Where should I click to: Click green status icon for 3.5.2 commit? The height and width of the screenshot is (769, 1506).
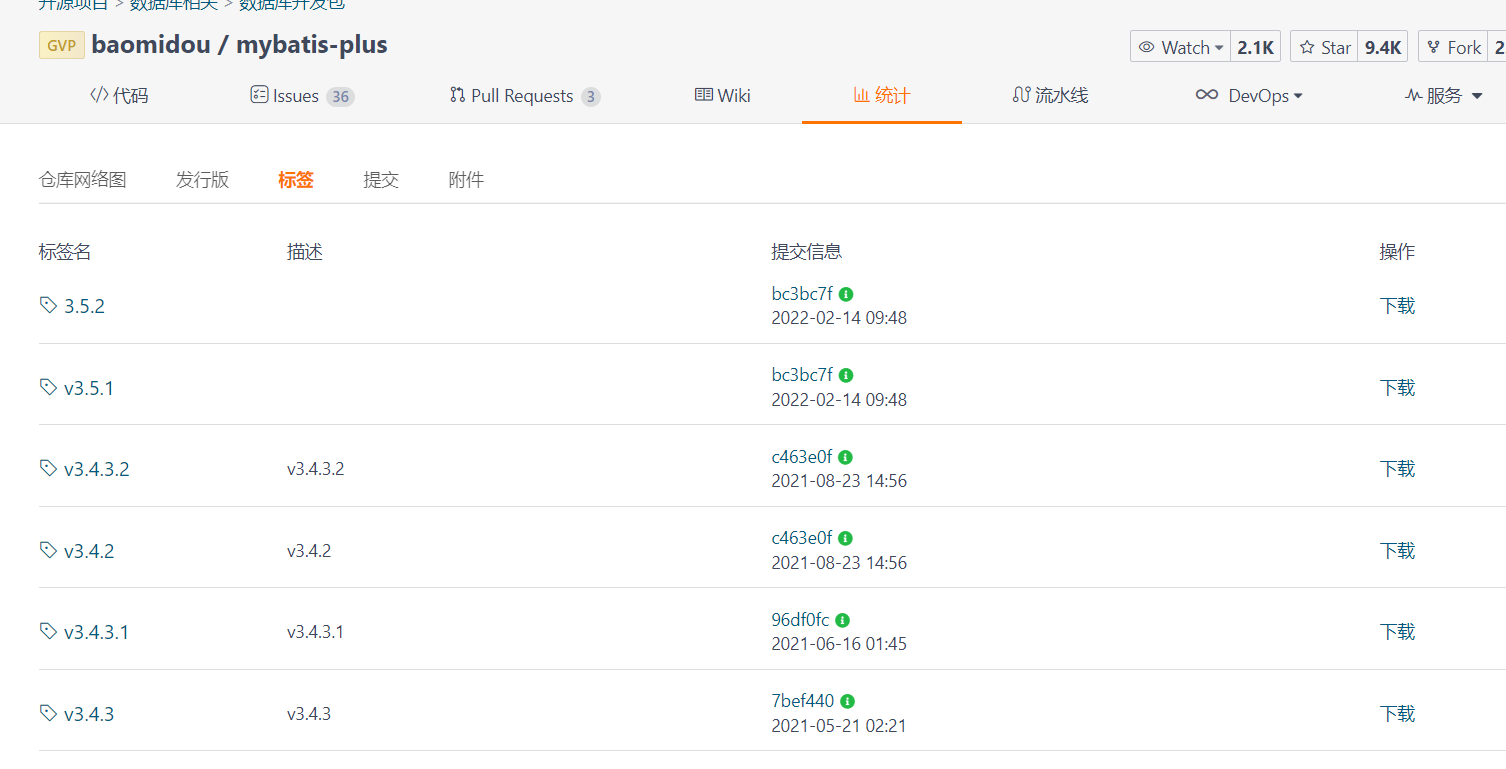point(846,294)
